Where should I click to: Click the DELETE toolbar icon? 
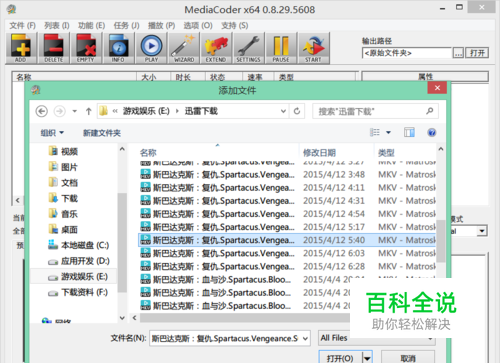53,48
